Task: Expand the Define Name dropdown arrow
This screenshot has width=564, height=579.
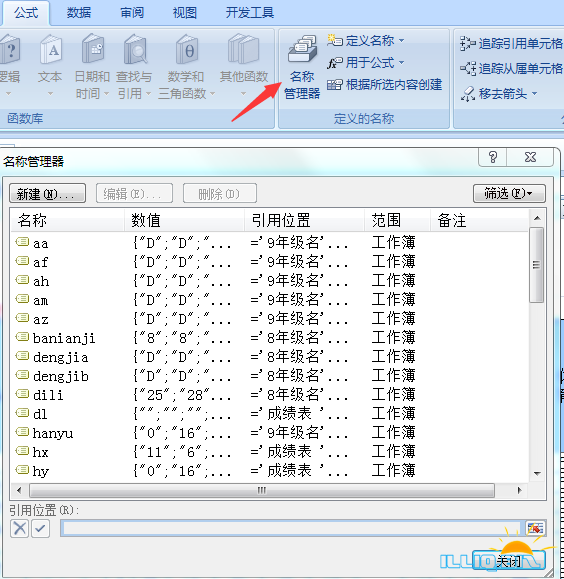Action: pos(401,40)
